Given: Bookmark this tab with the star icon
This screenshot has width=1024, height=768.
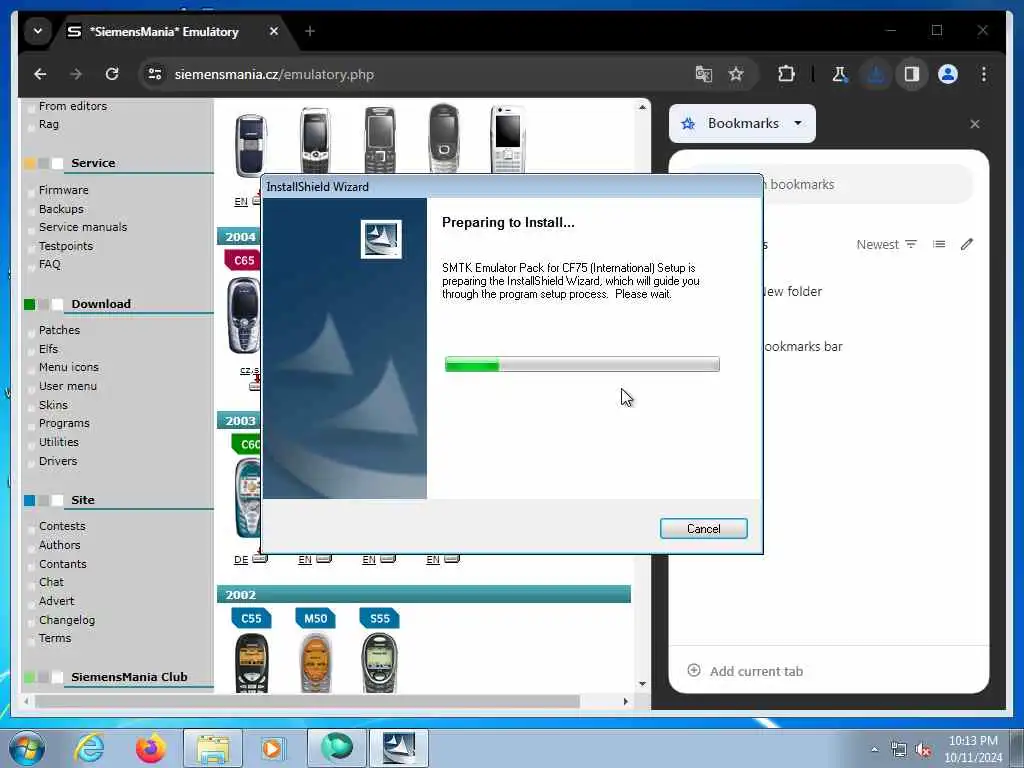Looking at the screenshot, I should click(736, 74).
